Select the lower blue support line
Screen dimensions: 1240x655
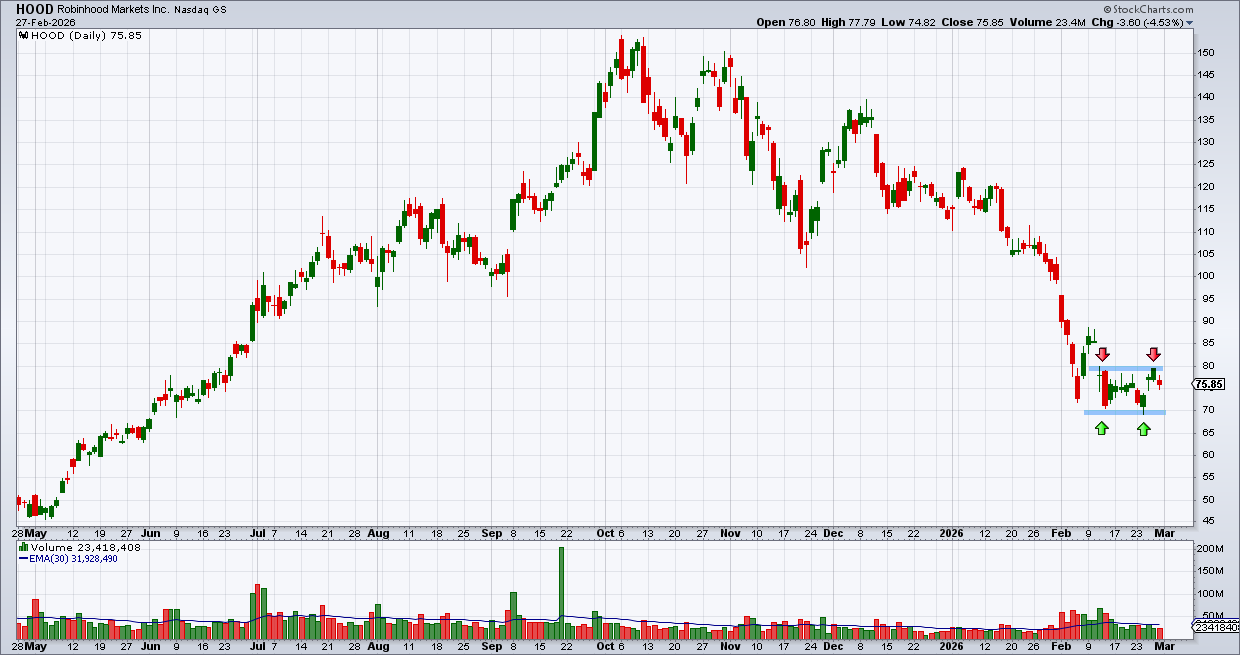coord(1125,412)
